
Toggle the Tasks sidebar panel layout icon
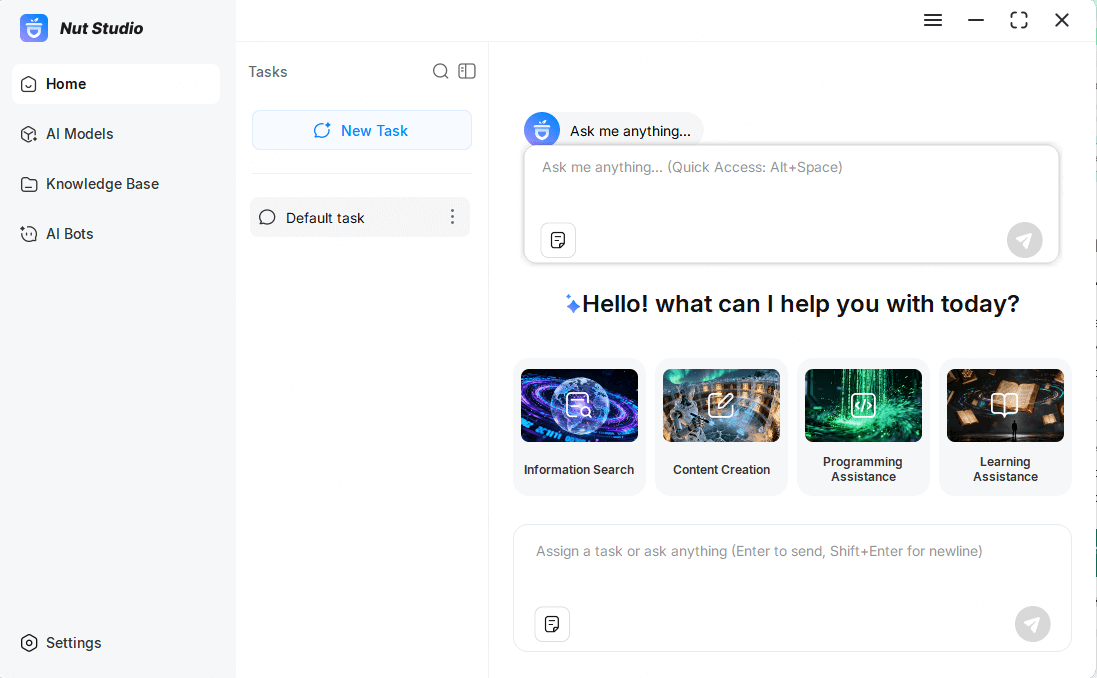click(x=467, y=71)
